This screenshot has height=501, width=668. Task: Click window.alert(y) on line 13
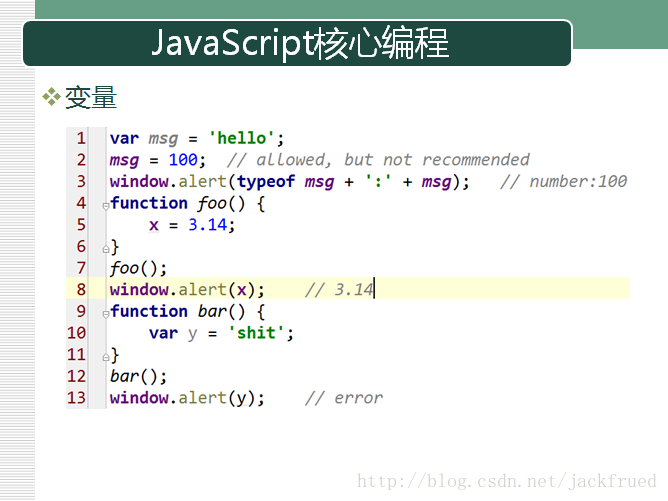coord(187,398)
